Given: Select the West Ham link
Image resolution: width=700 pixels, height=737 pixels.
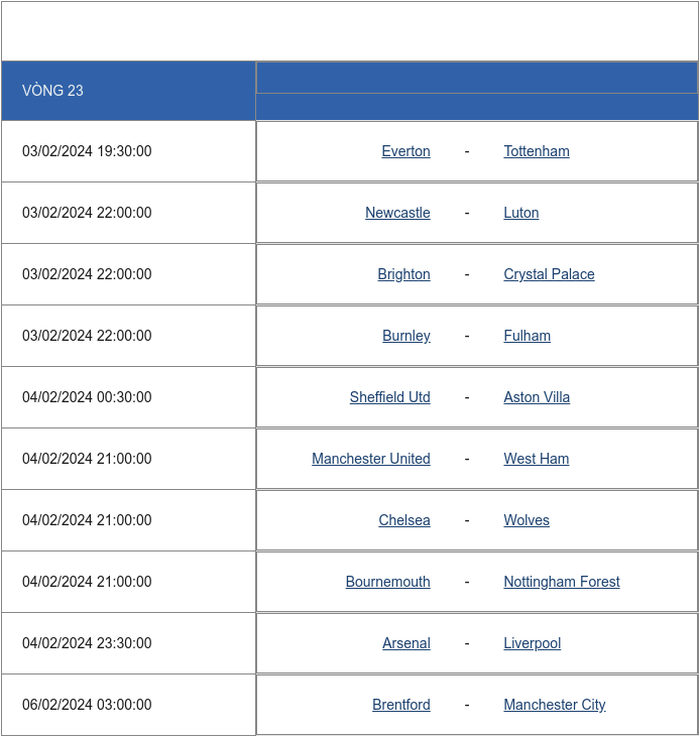Looking at the screenshot, I should tap(536, 459).
